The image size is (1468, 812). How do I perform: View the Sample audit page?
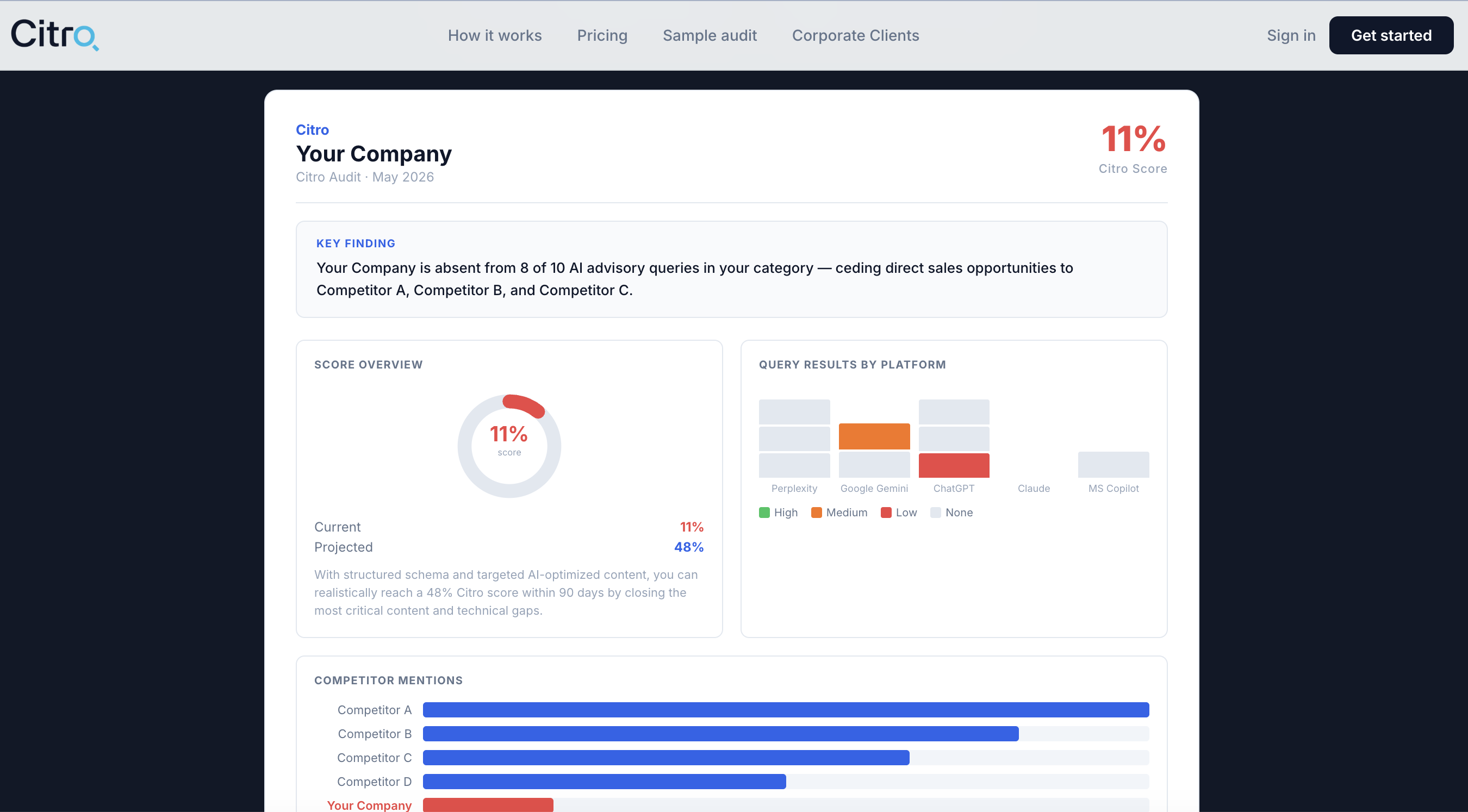[x=710, y=35]
